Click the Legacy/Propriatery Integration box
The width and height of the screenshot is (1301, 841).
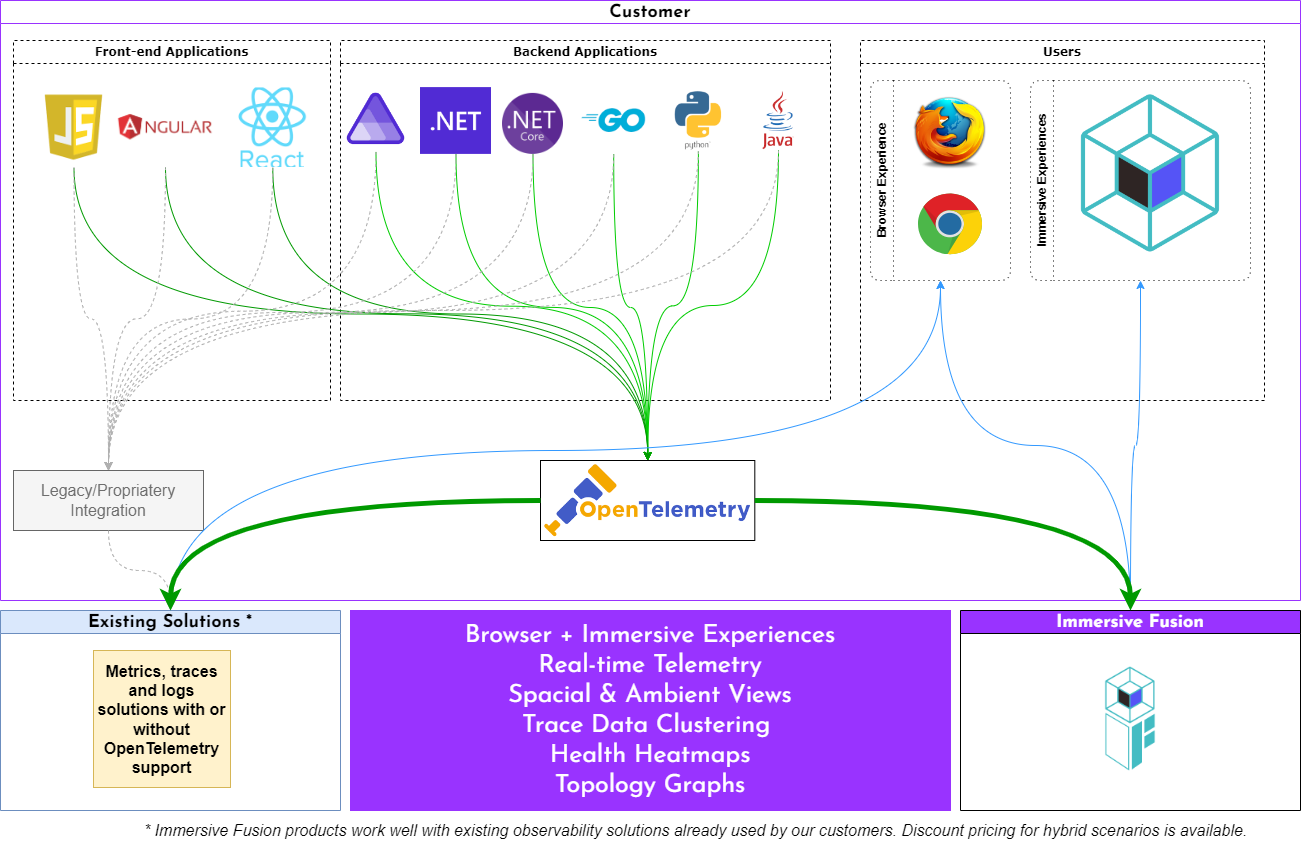tap(108, 499)
